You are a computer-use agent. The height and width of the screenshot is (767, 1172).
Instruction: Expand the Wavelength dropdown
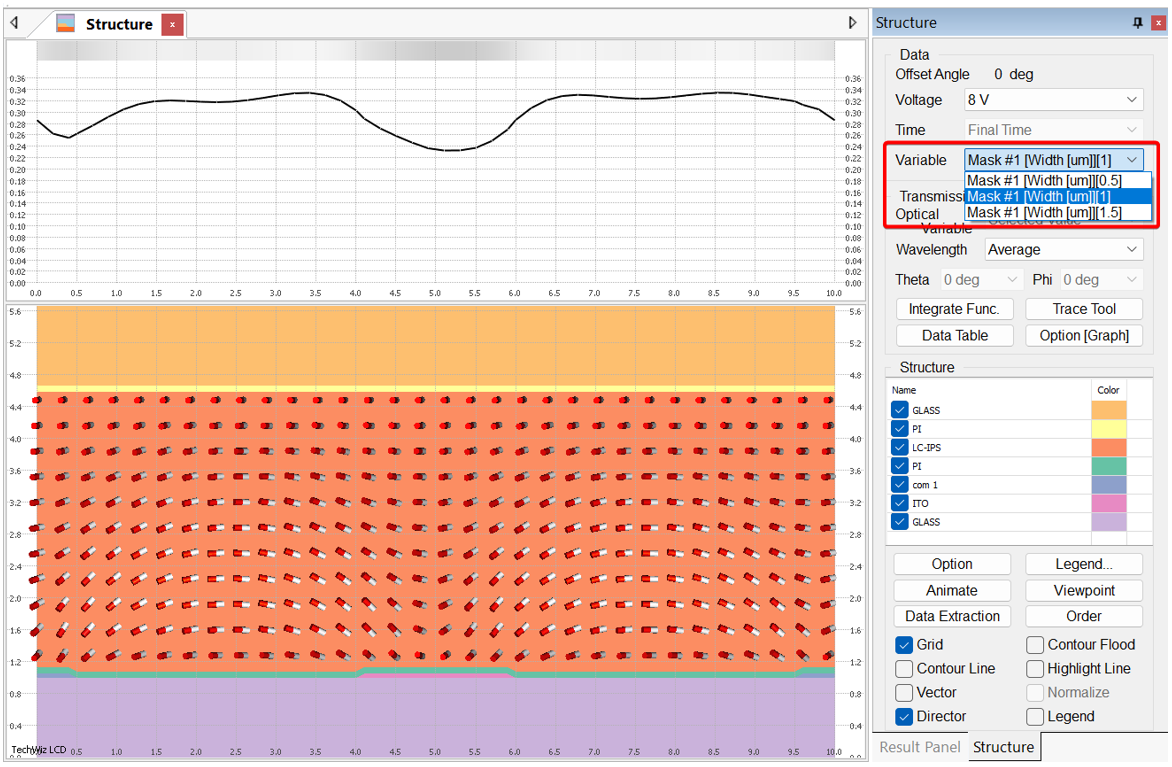click(x=1064, y=250)
